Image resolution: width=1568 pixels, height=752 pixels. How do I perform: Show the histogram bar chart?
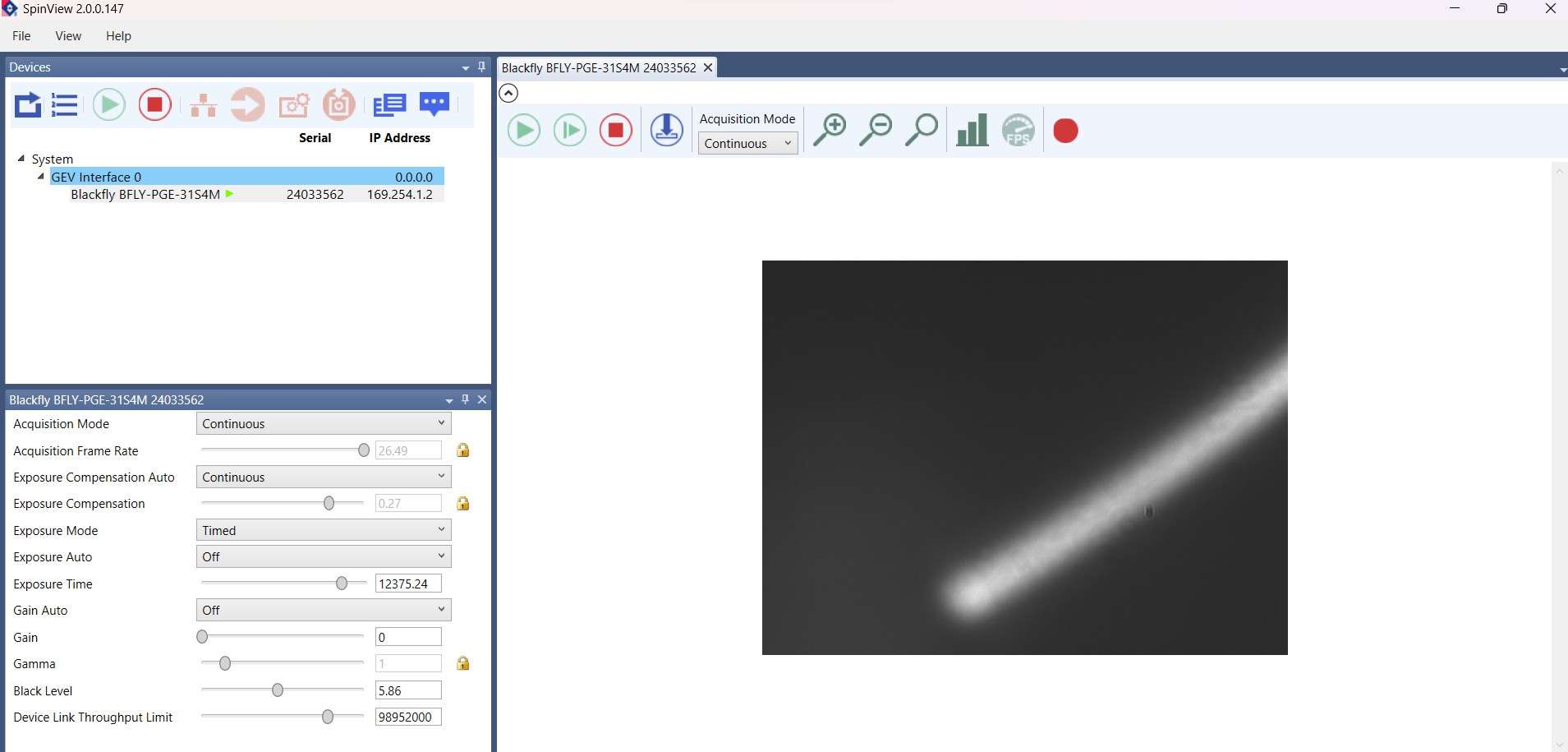pyautogui.click(x=972, y=131)
